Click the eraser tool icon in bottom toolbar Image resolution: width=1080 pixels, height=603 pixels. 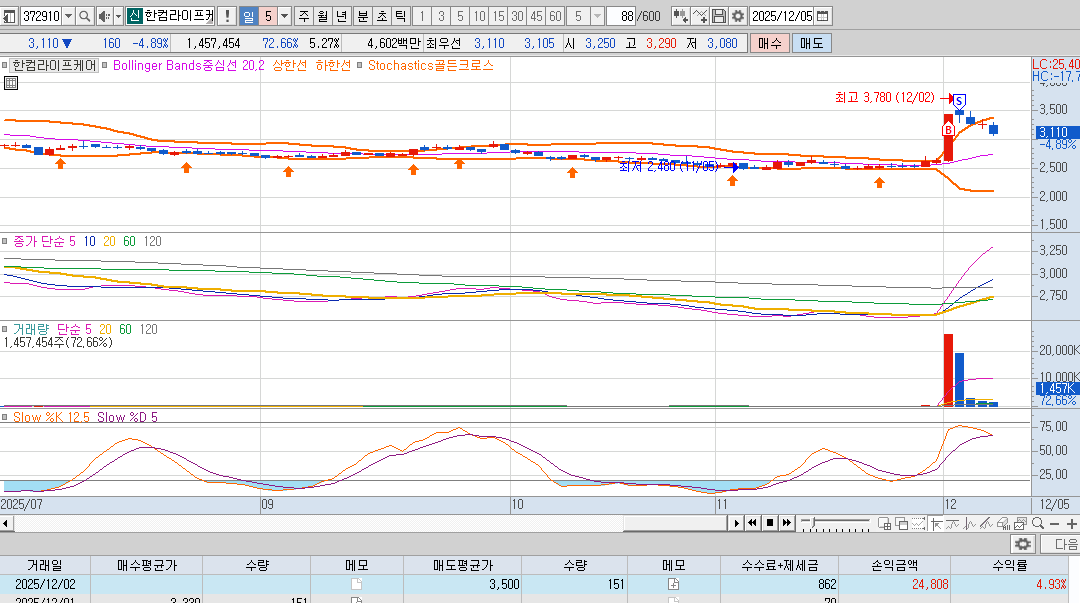click(1003, 524)
